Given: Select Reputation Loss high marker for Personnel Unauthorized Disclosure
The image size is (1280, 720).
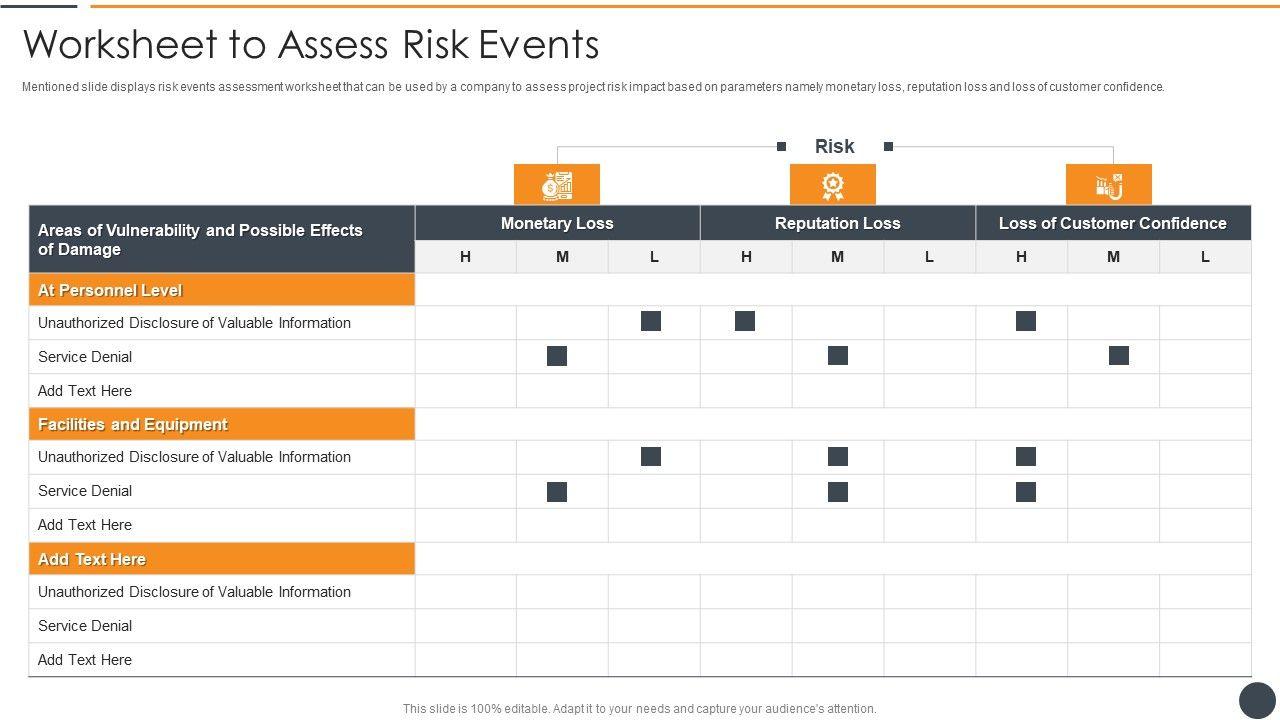Looking at the screenshot, I should [745, 321].
